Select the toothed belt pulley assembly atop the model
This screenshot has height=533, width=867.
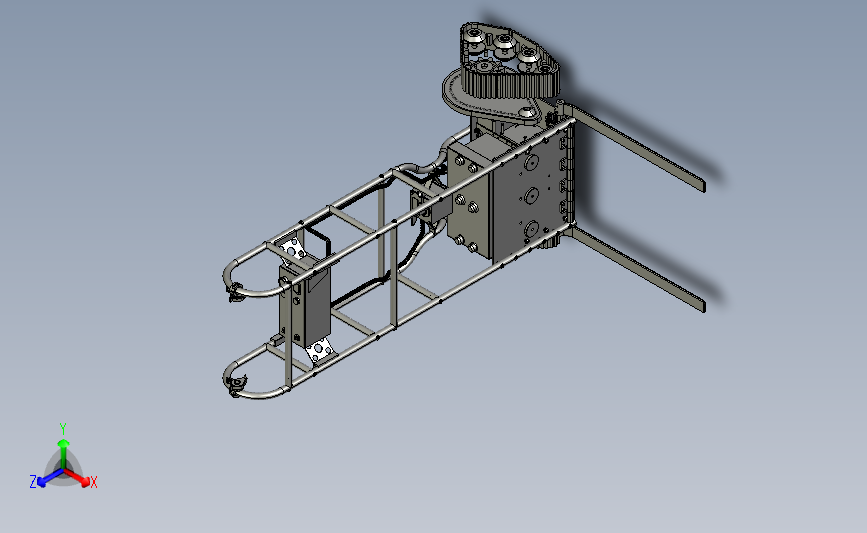[509, 60]
